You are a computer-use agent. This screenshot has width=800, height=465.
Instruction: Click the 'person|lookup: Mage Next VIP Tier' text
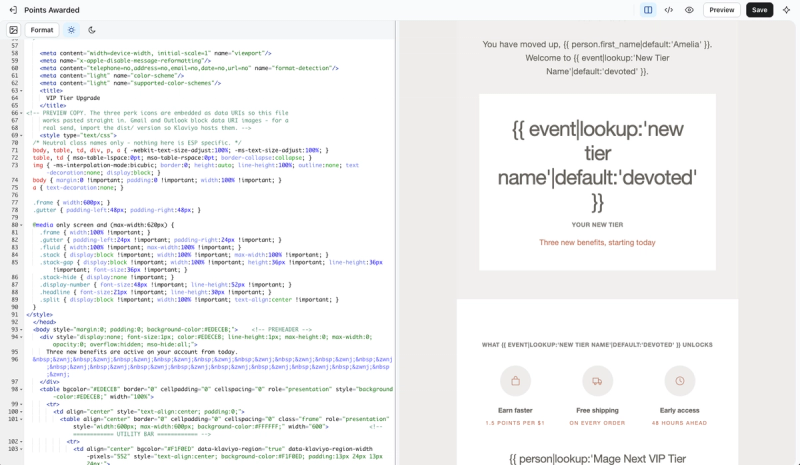tap(597, 458)
